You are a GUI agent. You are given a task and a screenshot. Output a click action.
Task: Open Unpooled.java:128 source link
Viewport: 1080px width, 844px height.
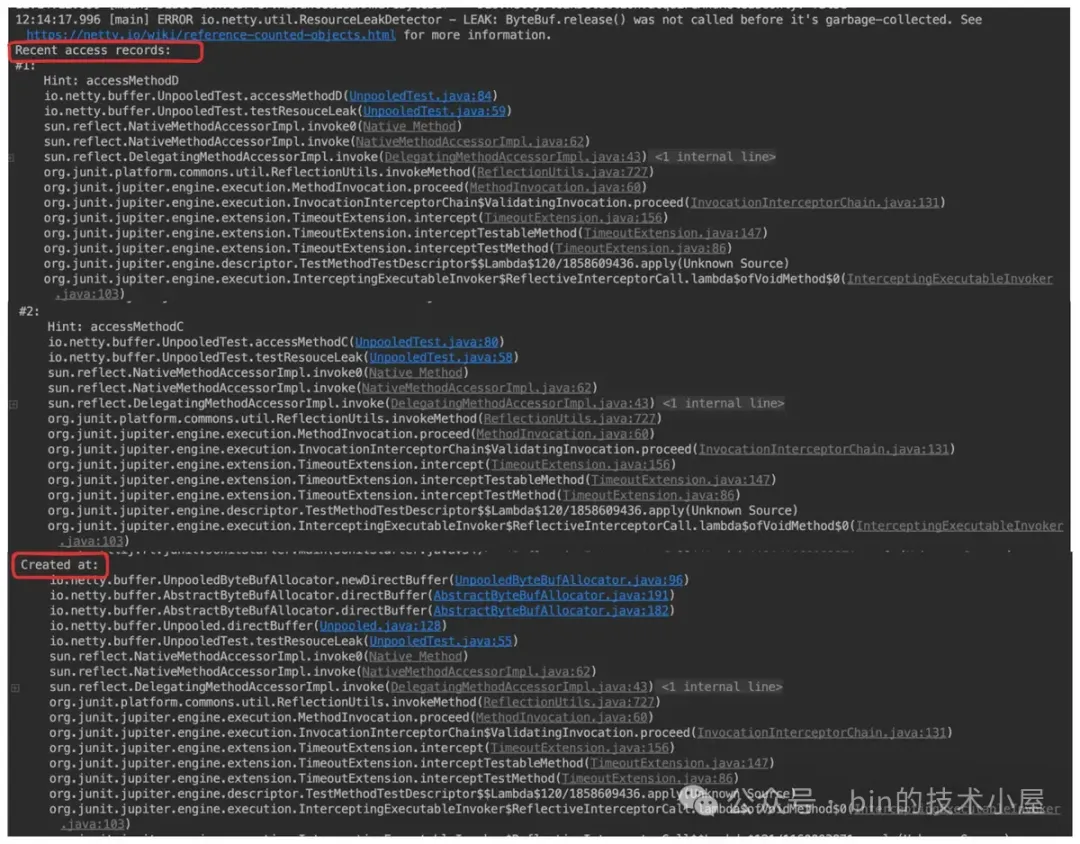click(380, 626)
